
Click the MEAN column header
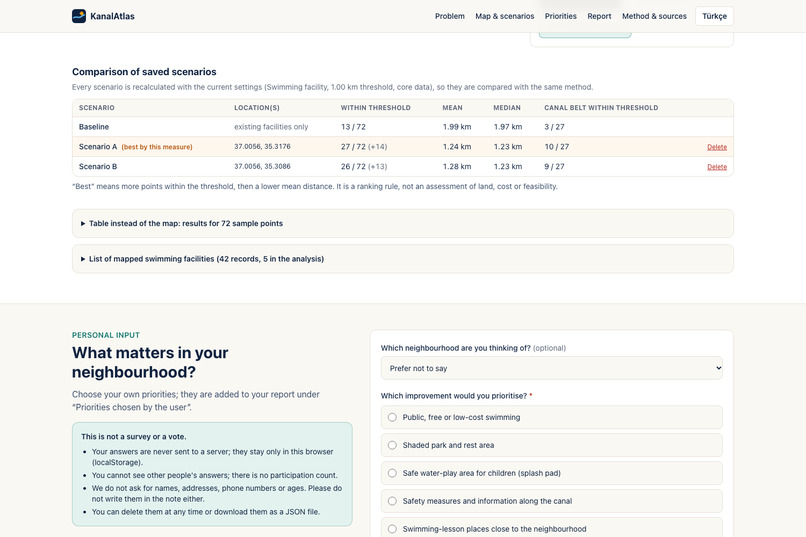452,108
